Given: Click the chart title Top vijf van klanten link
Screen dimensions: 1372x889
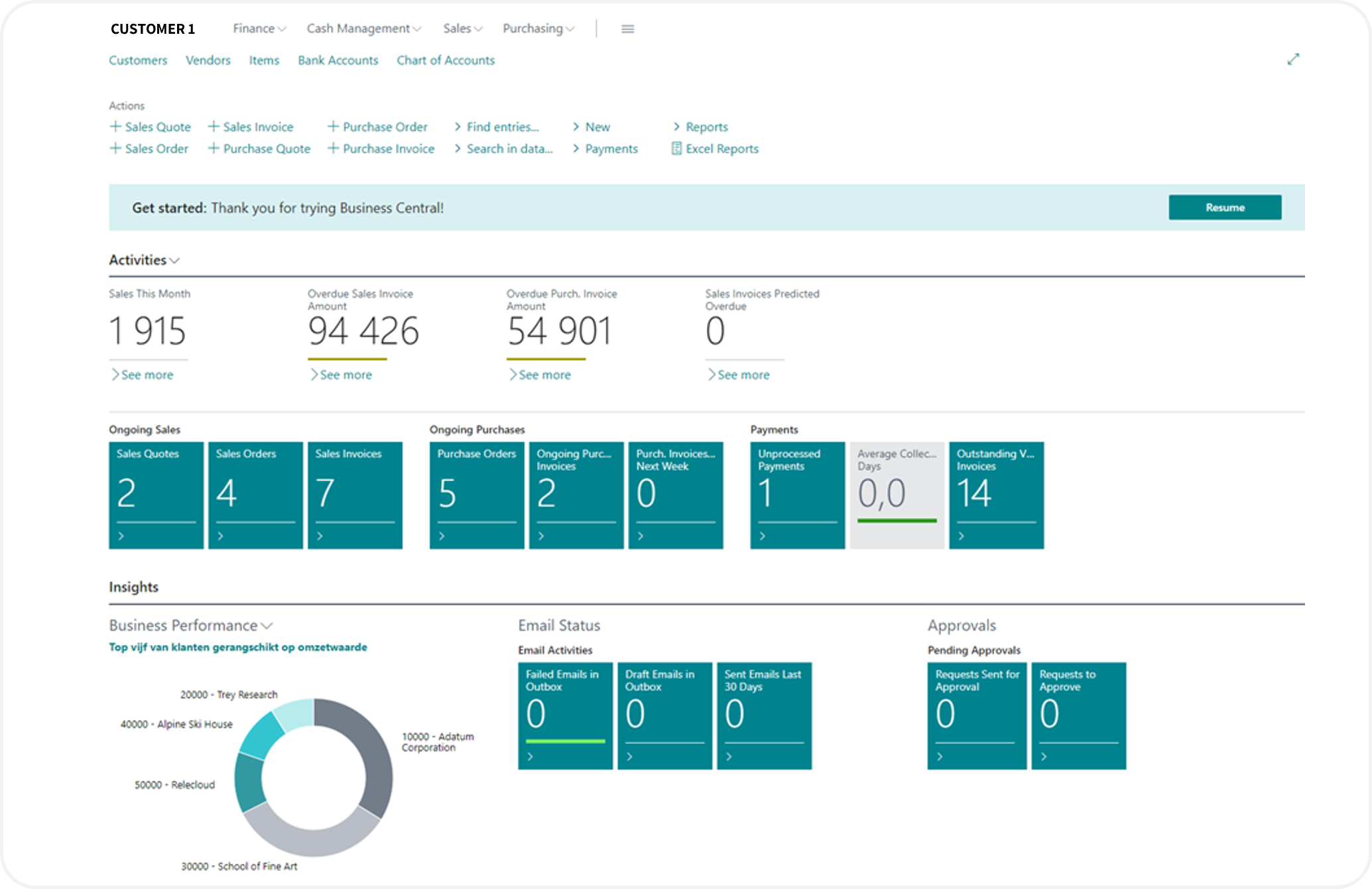Looking at the screenshot, I should tap(238, 647).
